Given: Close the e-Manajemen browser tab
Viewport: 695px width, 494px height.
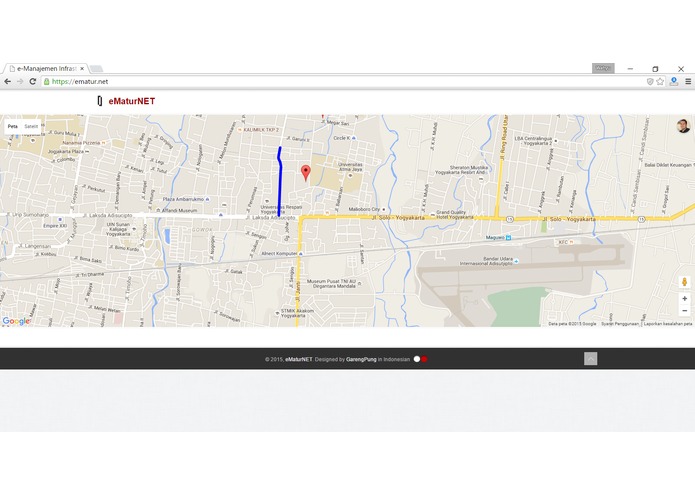Looking at the screenshot, I should coord(82,69).
